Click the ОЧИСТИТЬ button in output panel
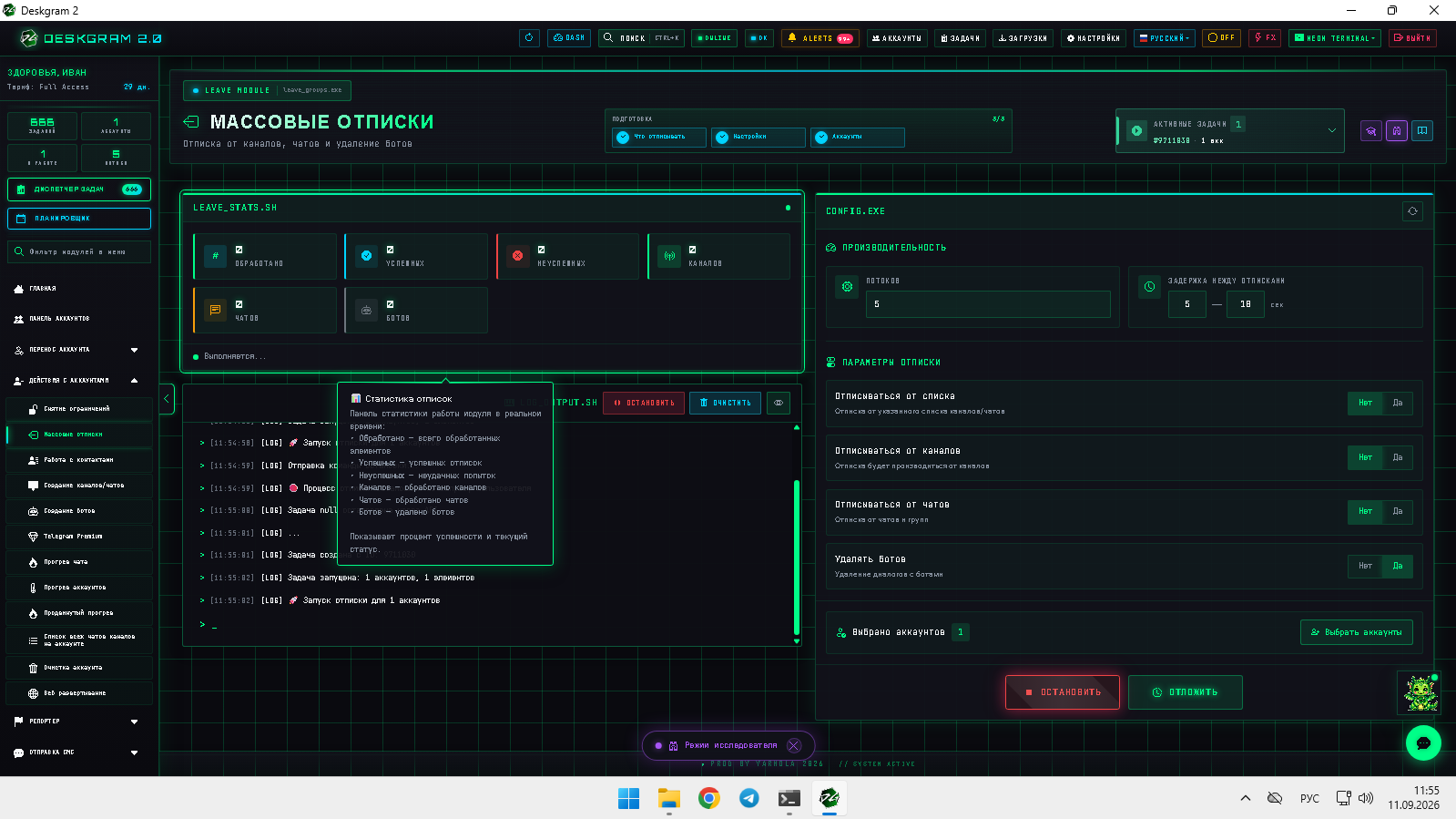Image resolution: width=1456 pixels, height=819 pixels. (726, 403)
